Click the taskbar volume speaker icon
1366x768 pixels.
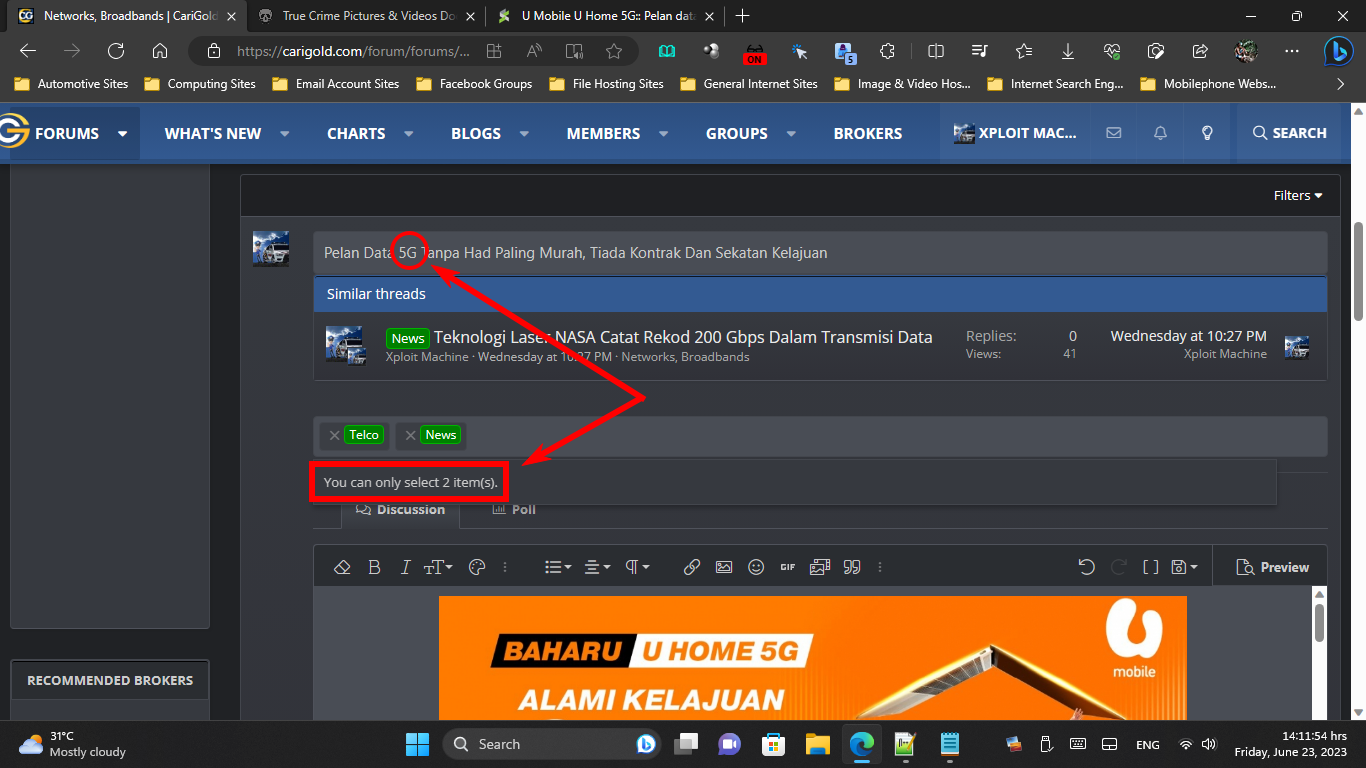pyautogui.click(x=1209, y=744)
